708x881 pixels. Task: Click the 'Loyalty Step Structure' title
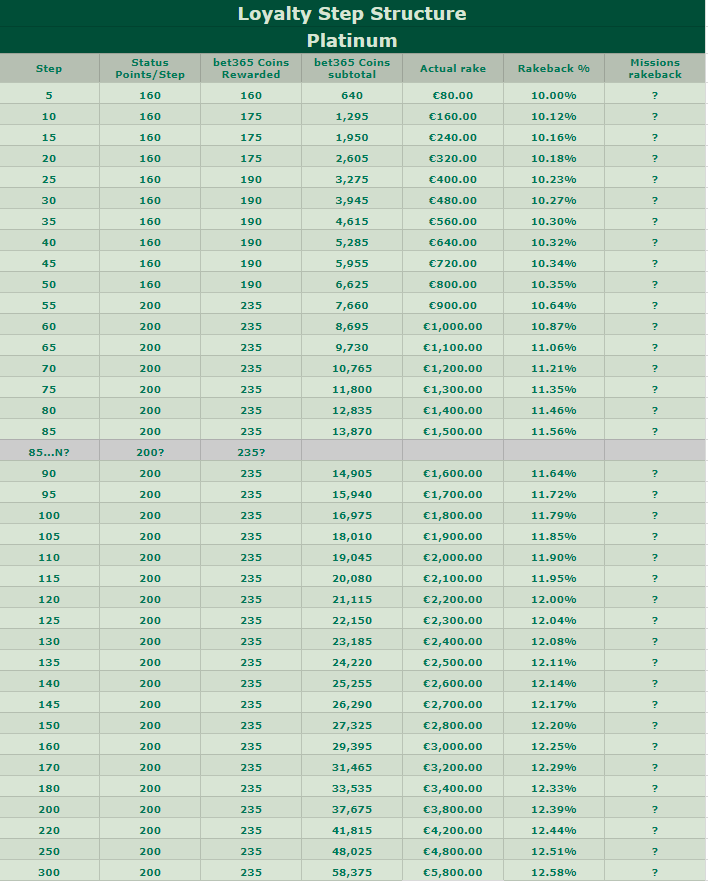click(352, 13)
